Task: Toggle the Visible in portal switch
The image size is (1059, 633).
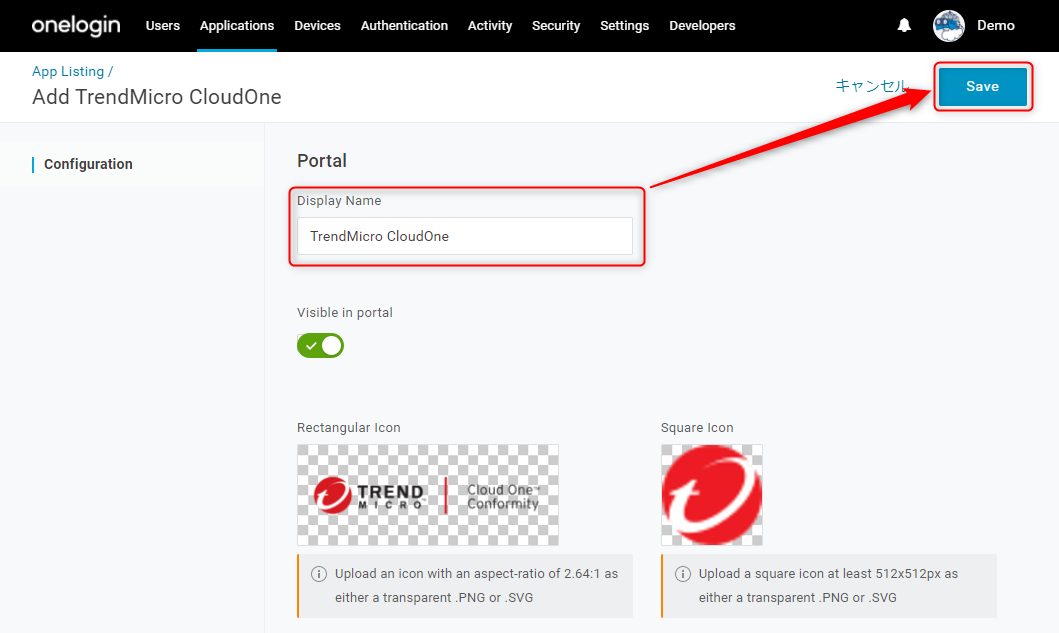Action: pos(320,345)
